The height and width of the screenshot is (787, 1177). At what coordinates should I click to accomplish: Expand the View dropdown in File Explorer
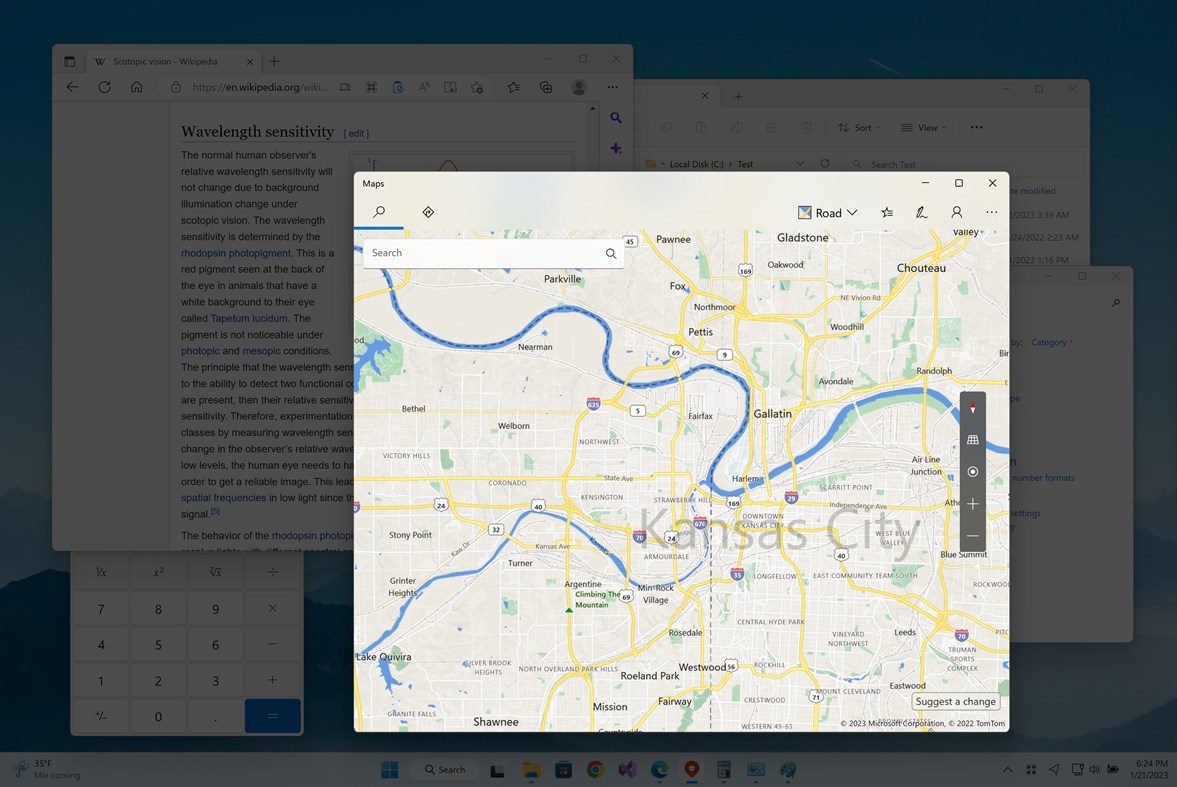pos(924,128)
